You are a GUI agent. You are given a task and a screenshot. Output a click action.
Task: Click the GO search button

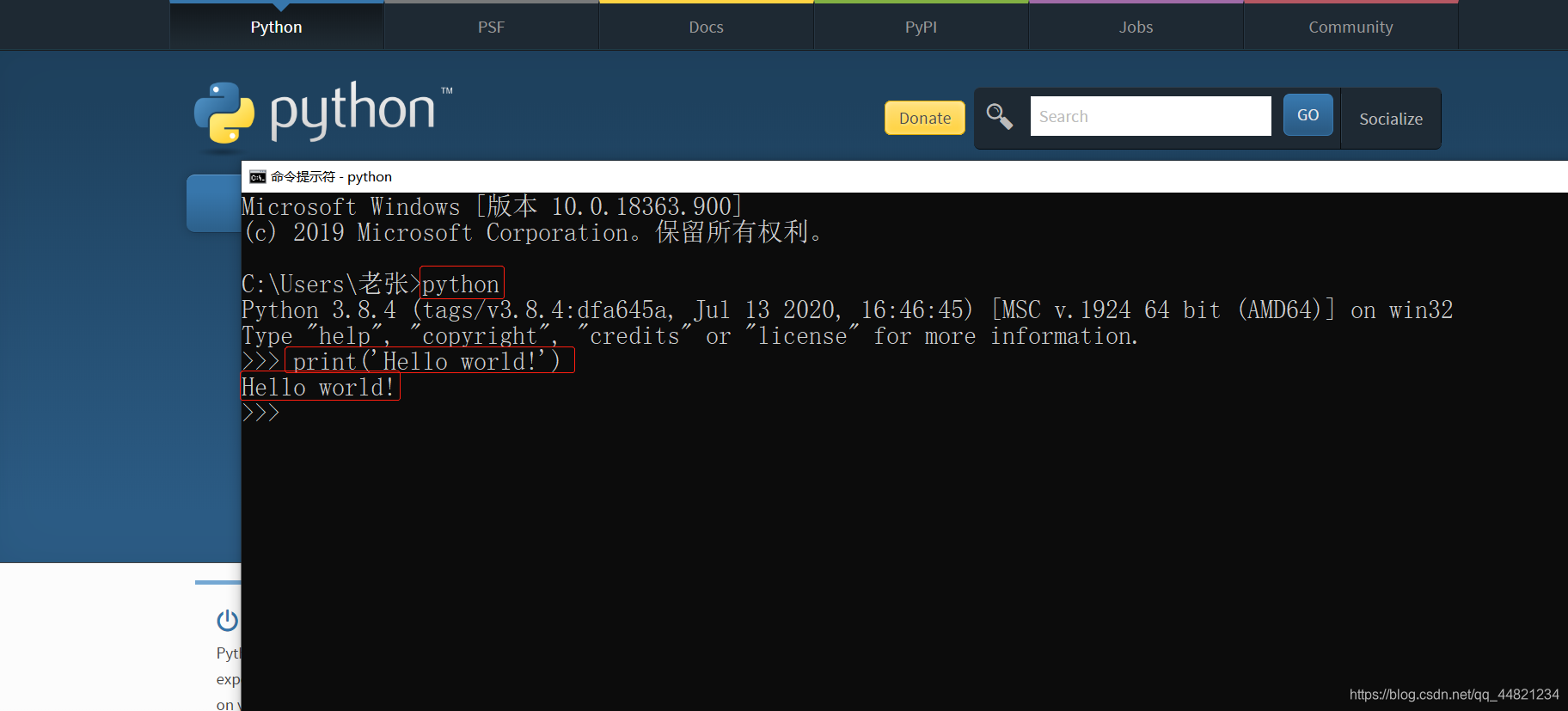tap(1308, 114)
